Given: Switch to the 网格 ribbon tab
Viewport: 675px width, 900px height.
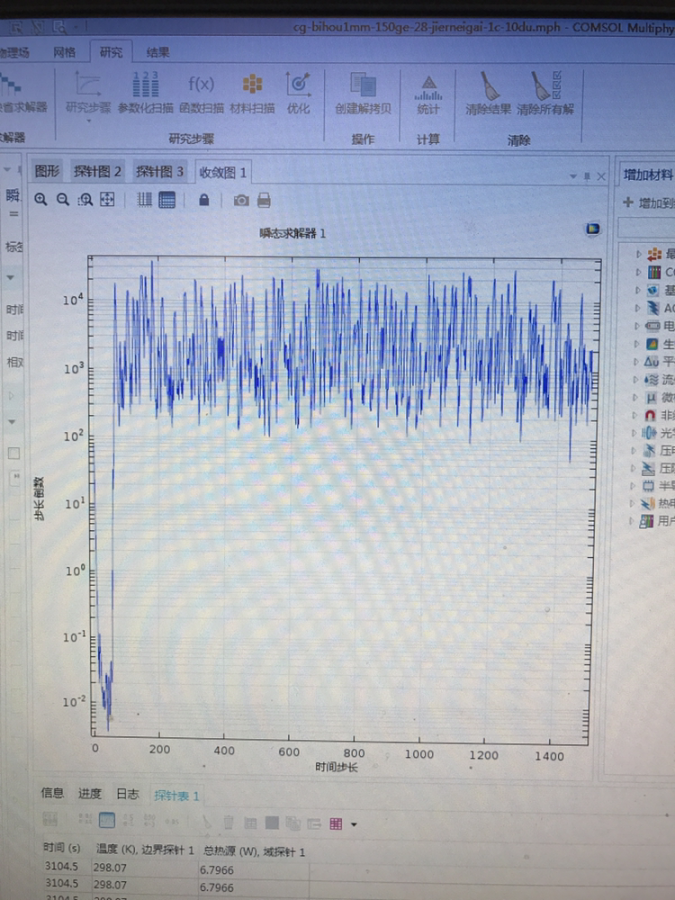Looking at the screenshot, I should (x=64, y=52).
